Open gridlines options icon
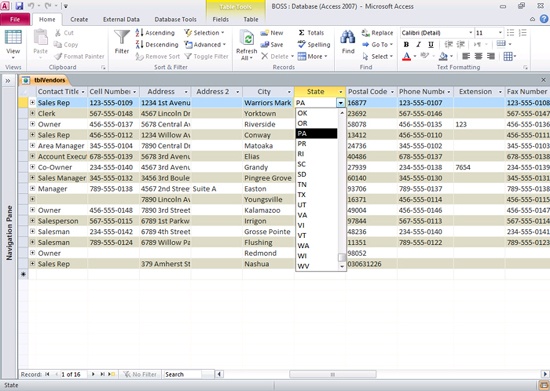 pyautogui.click(x=508, y=56)
